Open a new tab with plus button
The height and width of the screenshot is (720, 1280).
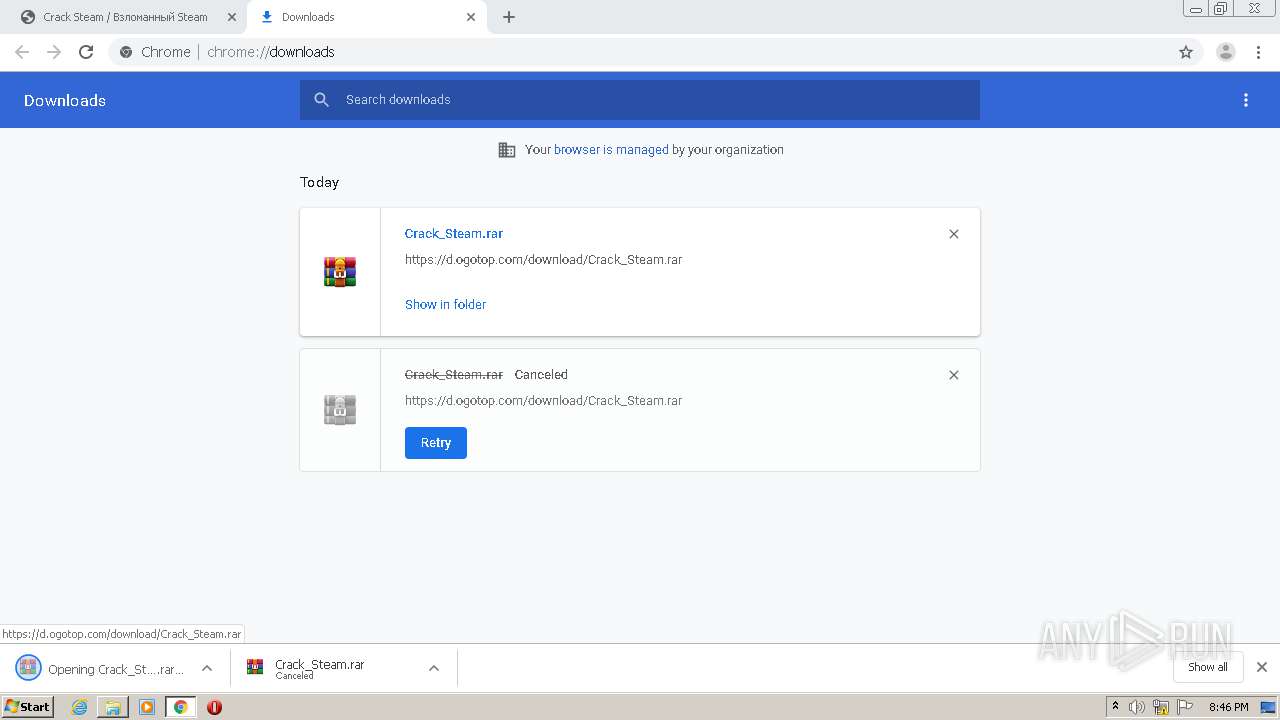(509, 17)
